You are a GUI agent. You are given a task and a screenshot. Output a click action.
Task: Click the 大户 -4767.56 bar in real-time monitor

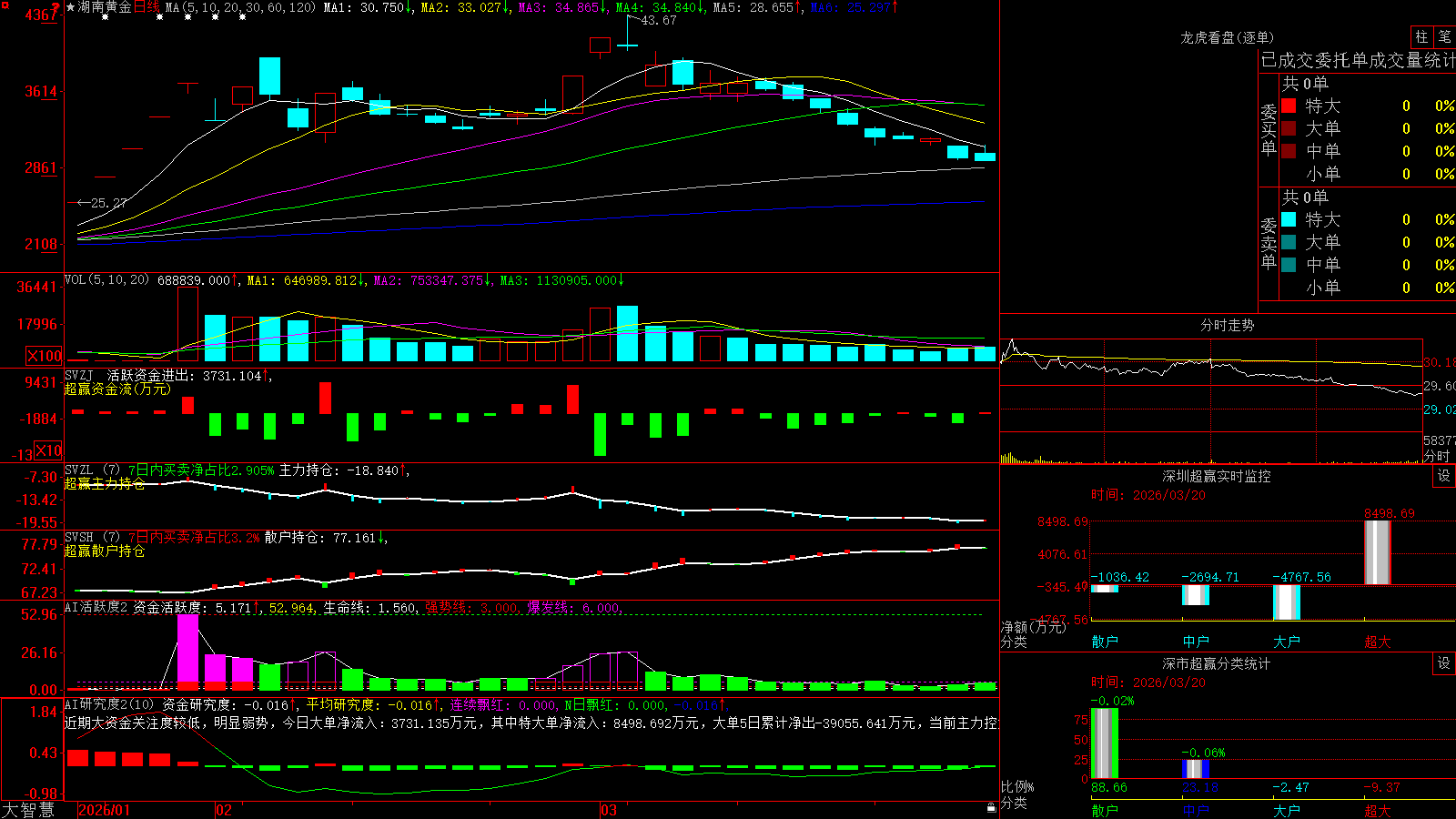click(1287, 602)
